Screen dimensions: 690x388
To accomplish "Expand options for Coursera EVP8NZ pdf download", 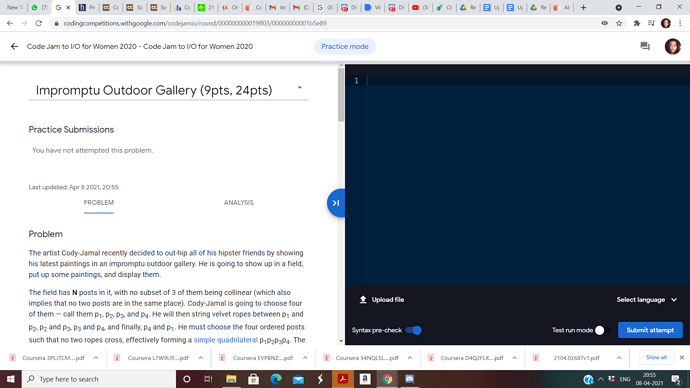I will [x=305, y=358].
